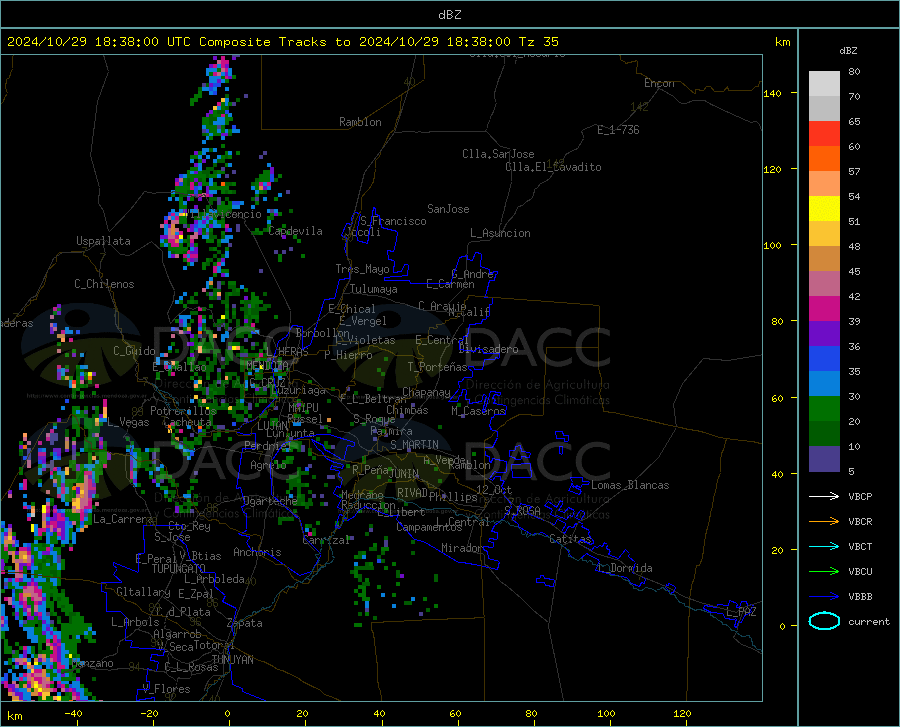Click the Zapata map label
This screenshot has height=727, width=900.
point(245,623)
